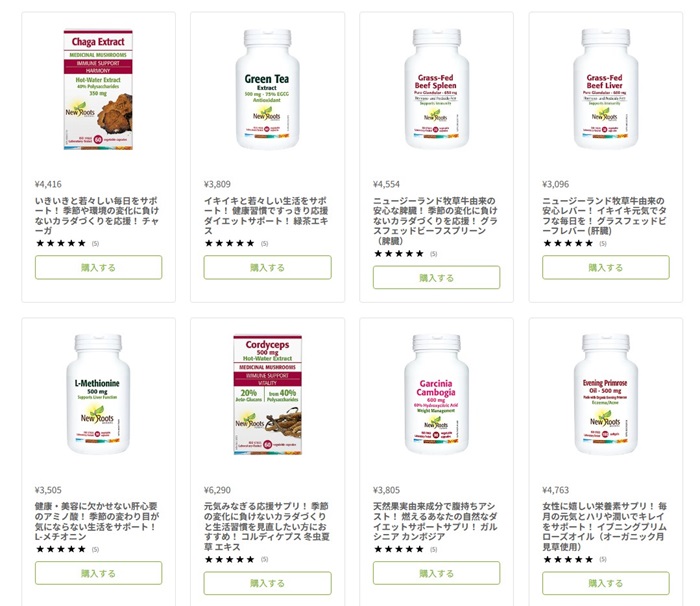
Task: Open the Green Tea Extract bottle image
Action: pos(267,90)
